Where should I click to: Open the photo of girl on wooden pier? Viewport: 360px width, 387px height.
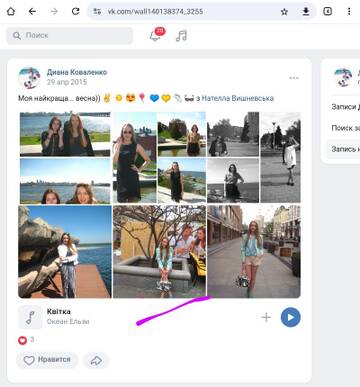(x=65, y=252)
